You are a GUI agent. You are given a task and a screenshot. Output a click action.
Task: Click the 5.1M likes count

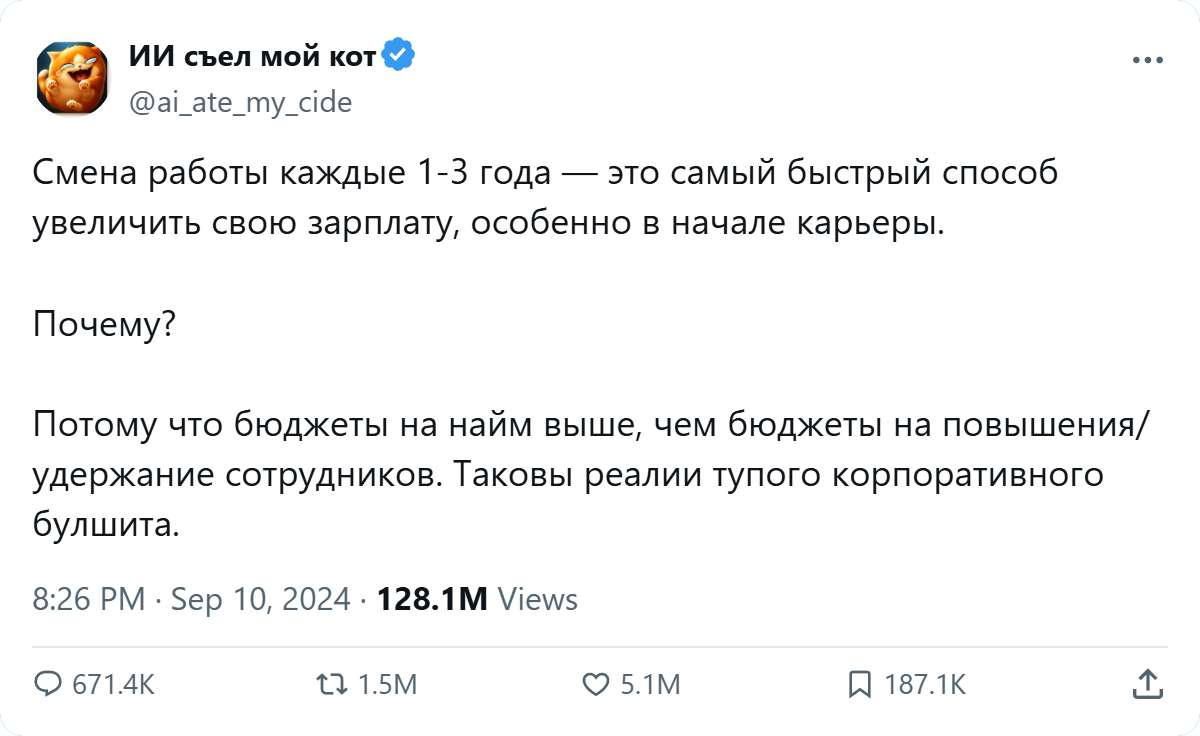[650, 684]
